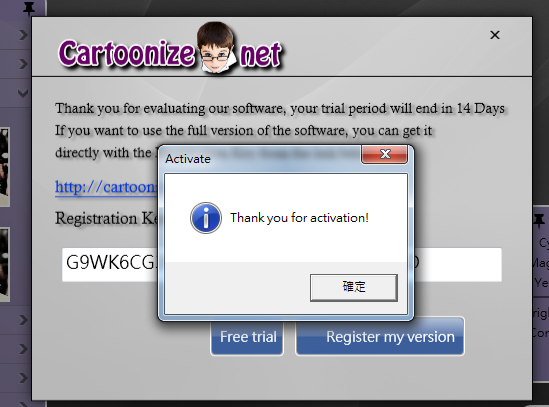Click the Activate dialog title bar
The height and width of the screenshot is (407, 549).
pyautogui.click(x=261, y=159)
